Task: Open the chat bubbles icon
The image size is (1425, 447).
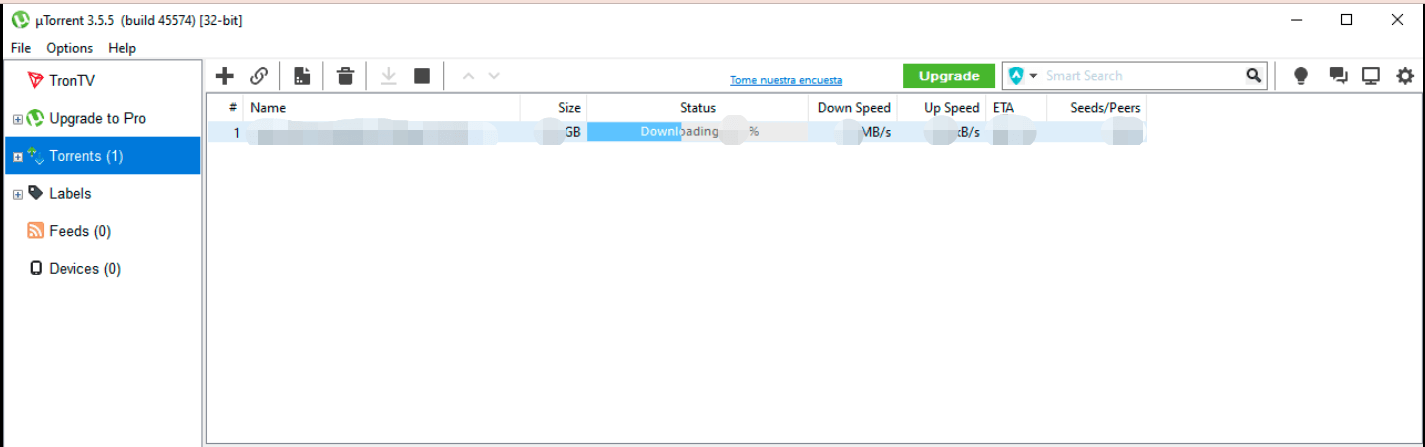Action: [1337, 76]
